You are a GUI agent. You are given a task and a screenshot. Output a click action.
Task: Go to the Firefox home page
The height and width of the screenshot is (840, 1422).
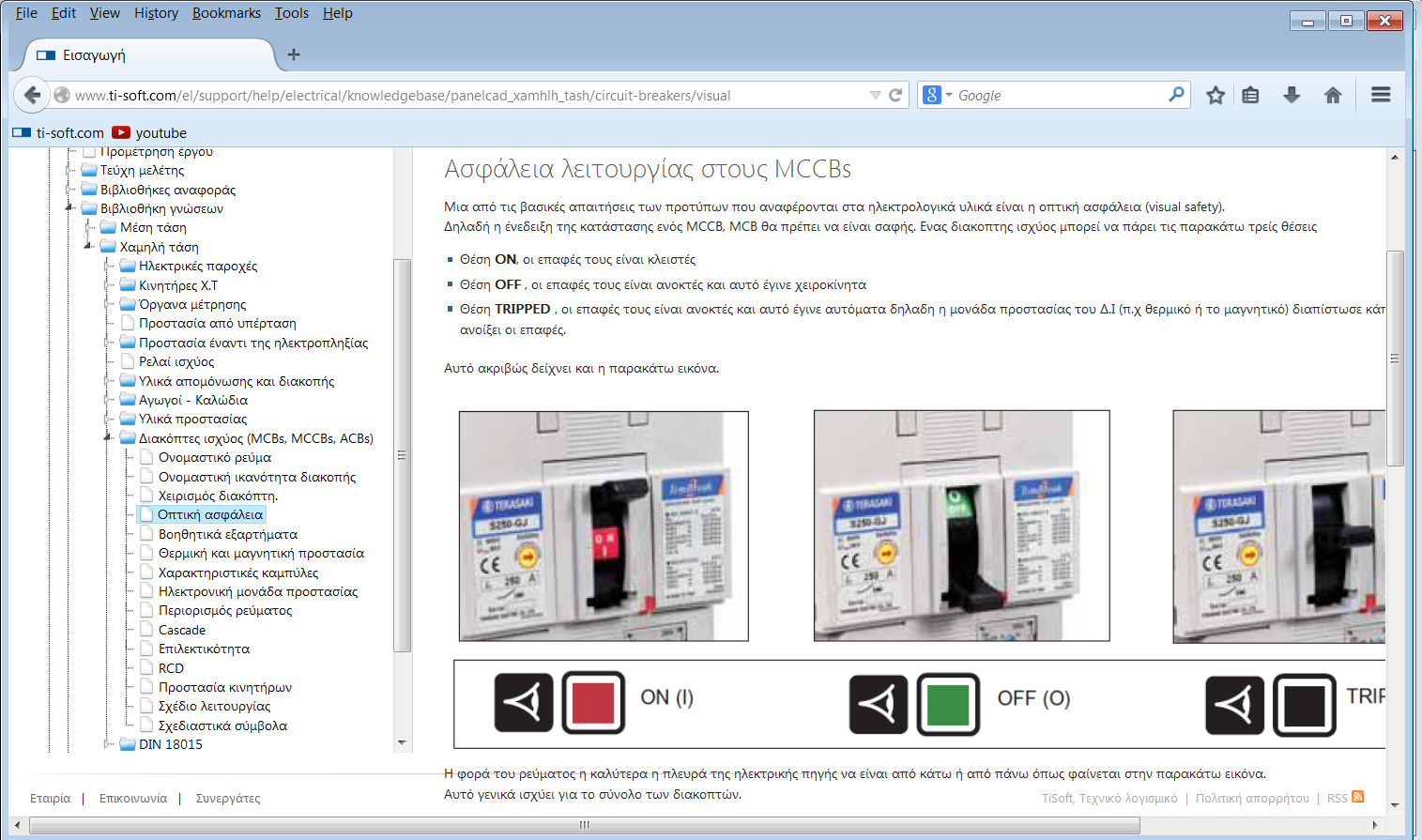coord(1333,95)
